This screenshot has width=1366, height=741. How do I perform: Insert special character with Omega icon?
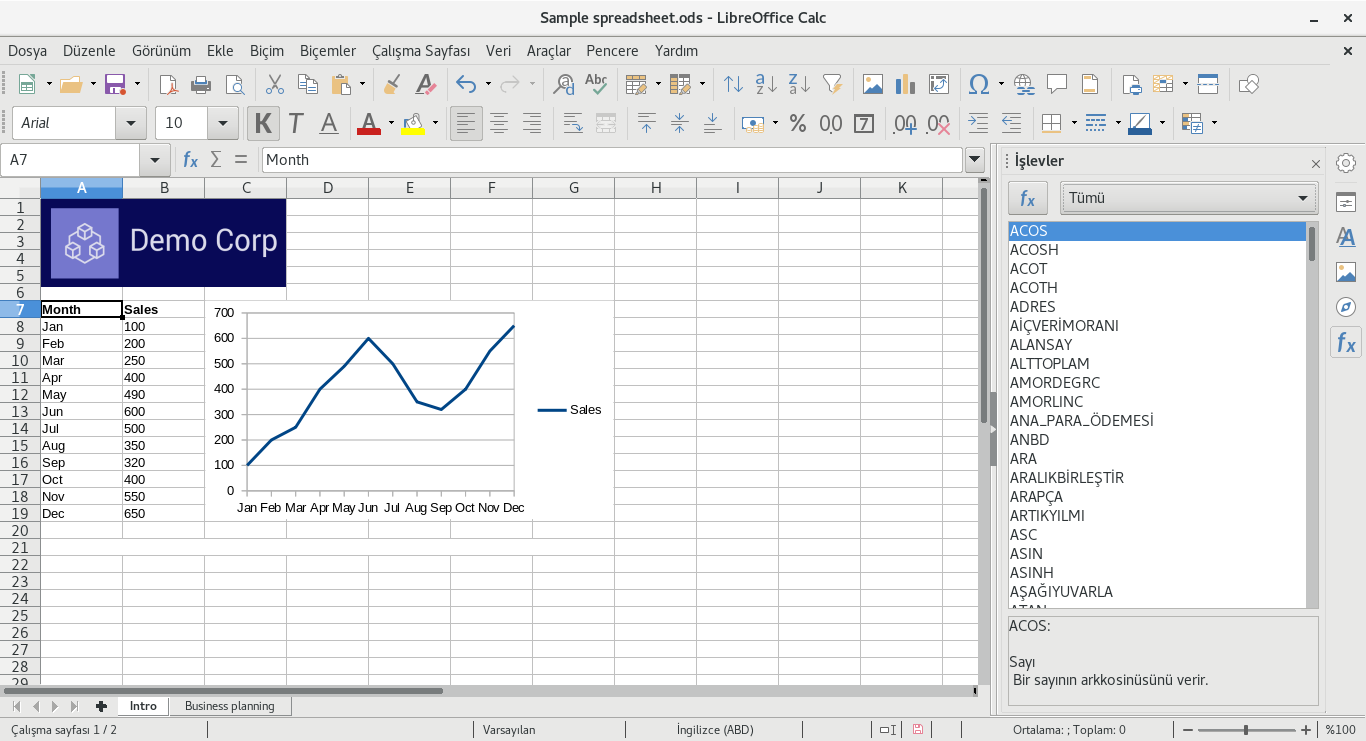(978, 84)
